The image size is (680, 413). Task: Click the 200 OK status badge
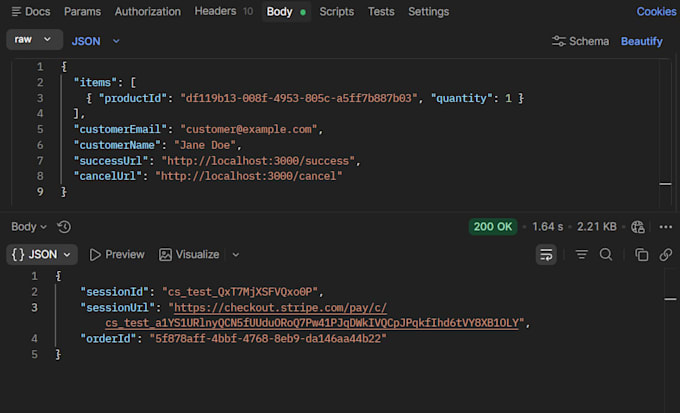pos(493,227)
